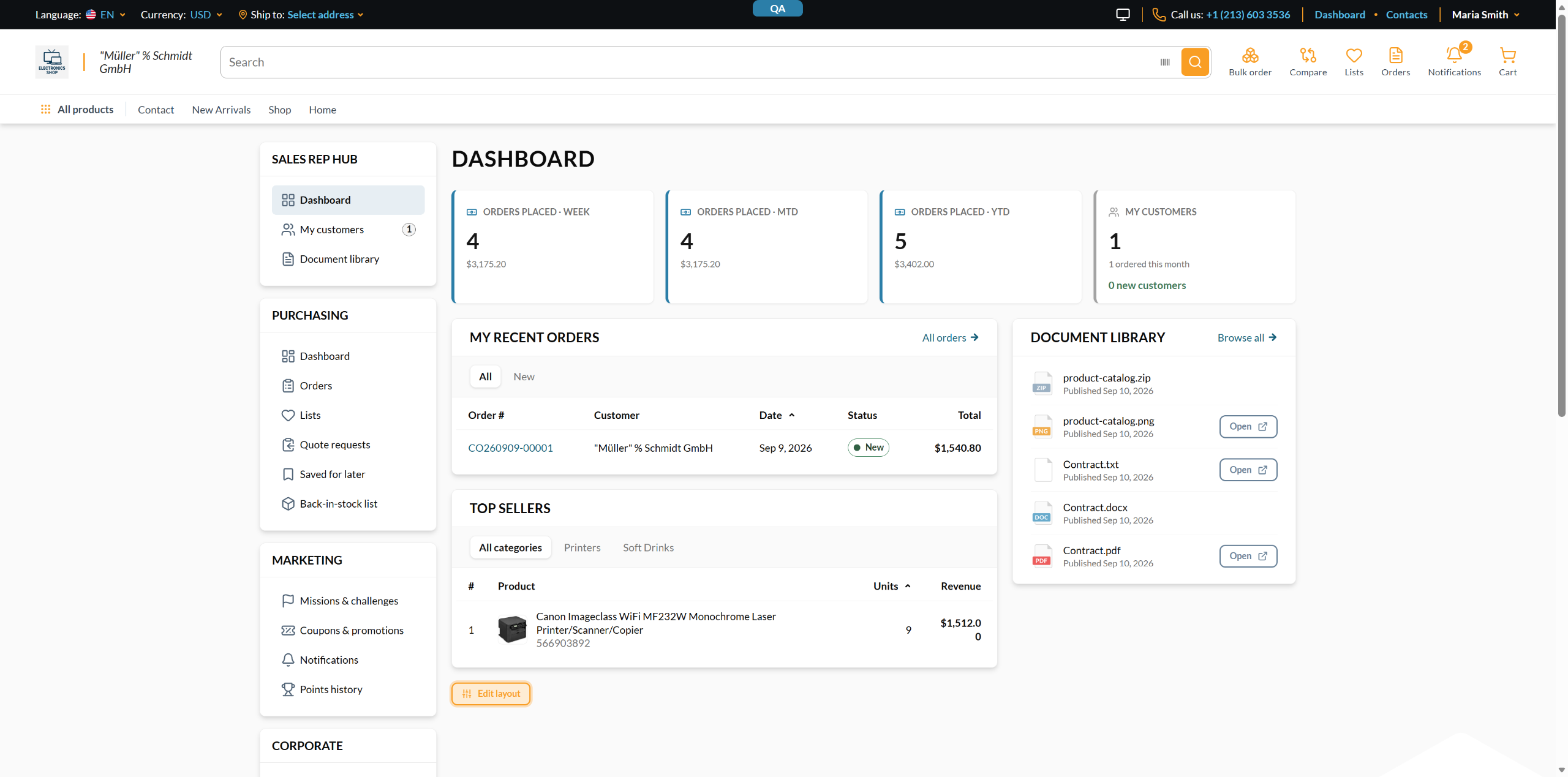Click the barcode scanner icon in search
Screen dimensions: 1568x777
click(x=1165, y=62)
